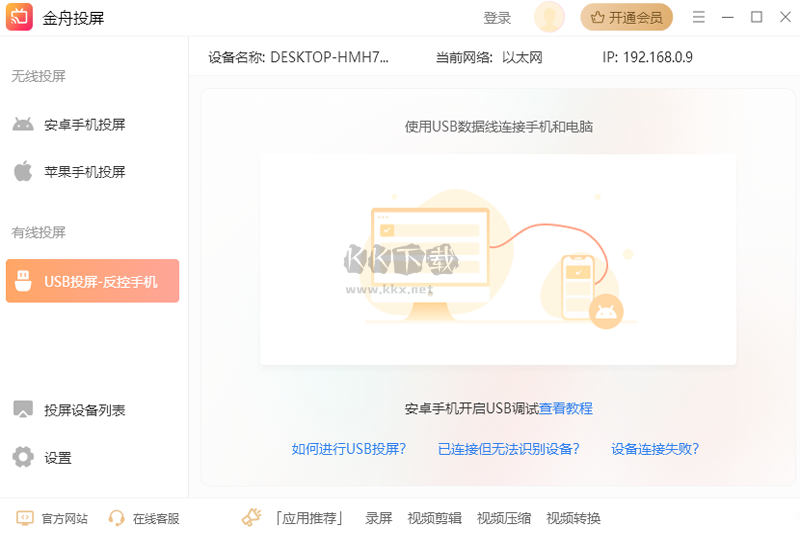Image resolution: width=800 pixels, height=533 pixels.
Task: Click the 「应用推荐」 label
Action: (309, 518)
